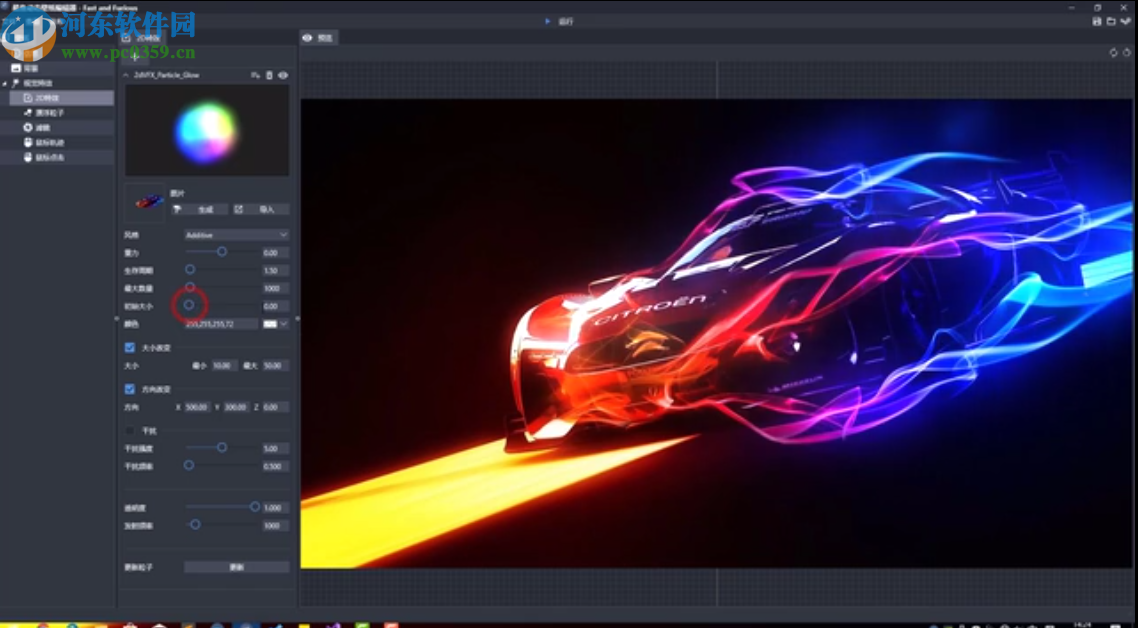Click the Run play icon in the top bar
Viewport: 1138px width, 628px height.
[548, 21]
